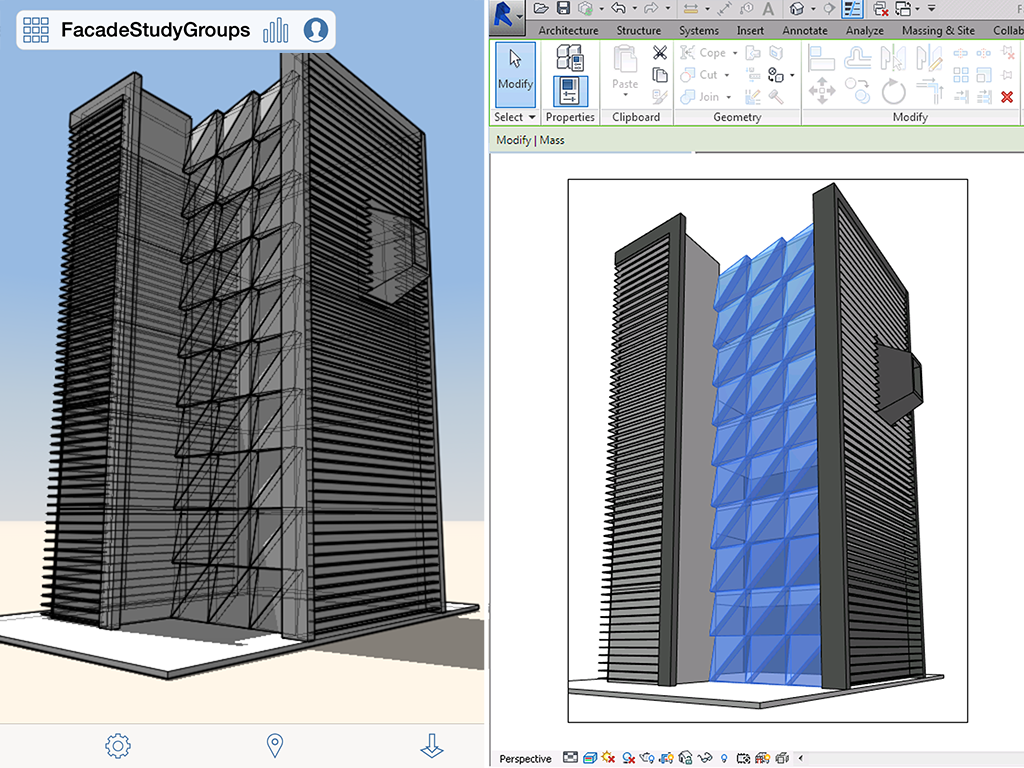Click the bar chart icon beside FacadeStudyGroups

coord(276,30)
